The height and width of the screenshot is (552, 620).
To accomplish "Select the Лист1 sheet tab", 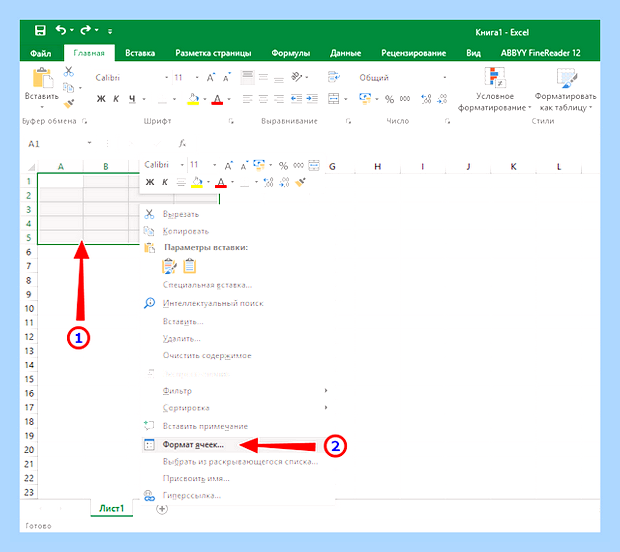I will click(x=112, y=509).
